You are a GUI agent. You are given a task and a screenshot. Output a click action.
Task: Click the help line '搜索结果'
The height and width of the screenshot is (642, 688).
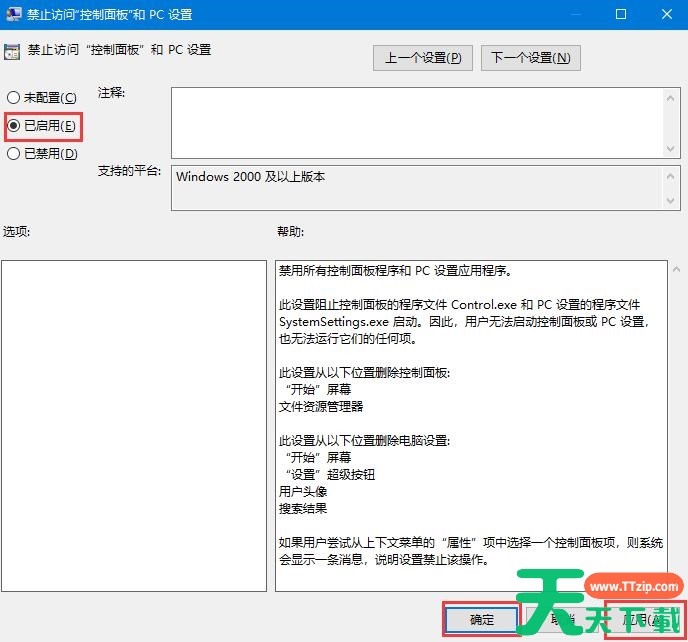coord(303,509)
